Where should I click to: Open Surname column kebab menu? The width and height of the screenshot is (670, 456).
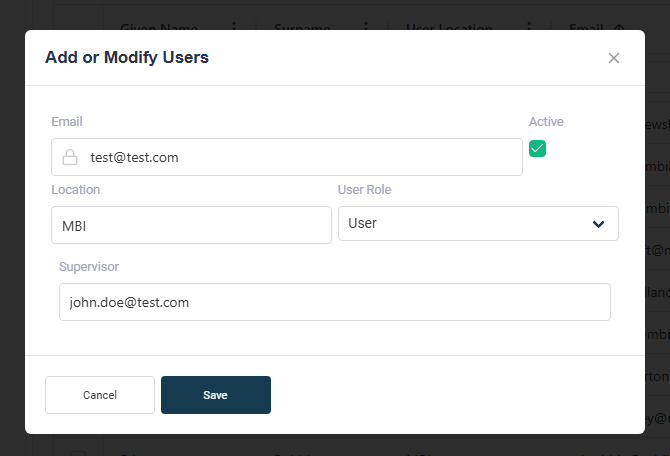[x=366, y=29]
